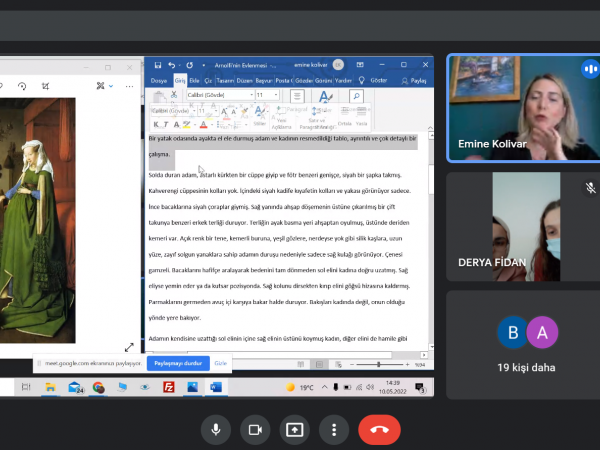The image size is (600, 450).
Task: Open File Explorer from the taskbar
Action: coord(50,387)
